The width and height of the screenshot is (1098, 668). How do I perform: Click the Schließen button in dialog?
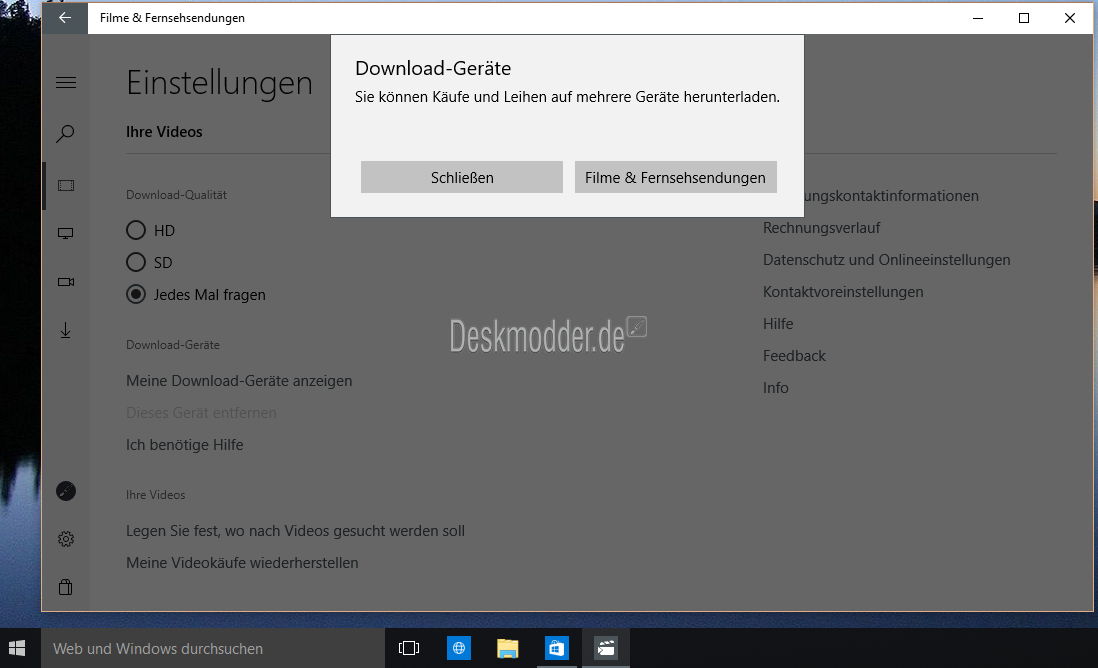tap(461, 177)
